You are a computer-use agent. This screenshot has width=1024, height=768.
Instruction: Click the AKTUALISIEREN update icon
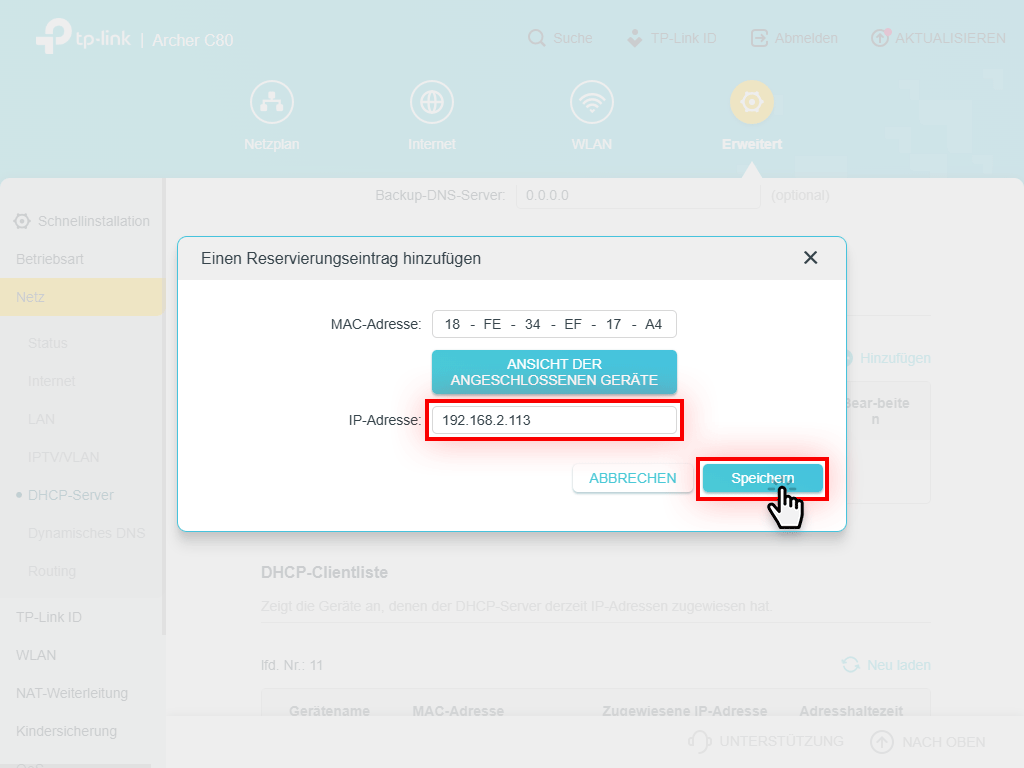pyautogui.click(x=880, y=38)
